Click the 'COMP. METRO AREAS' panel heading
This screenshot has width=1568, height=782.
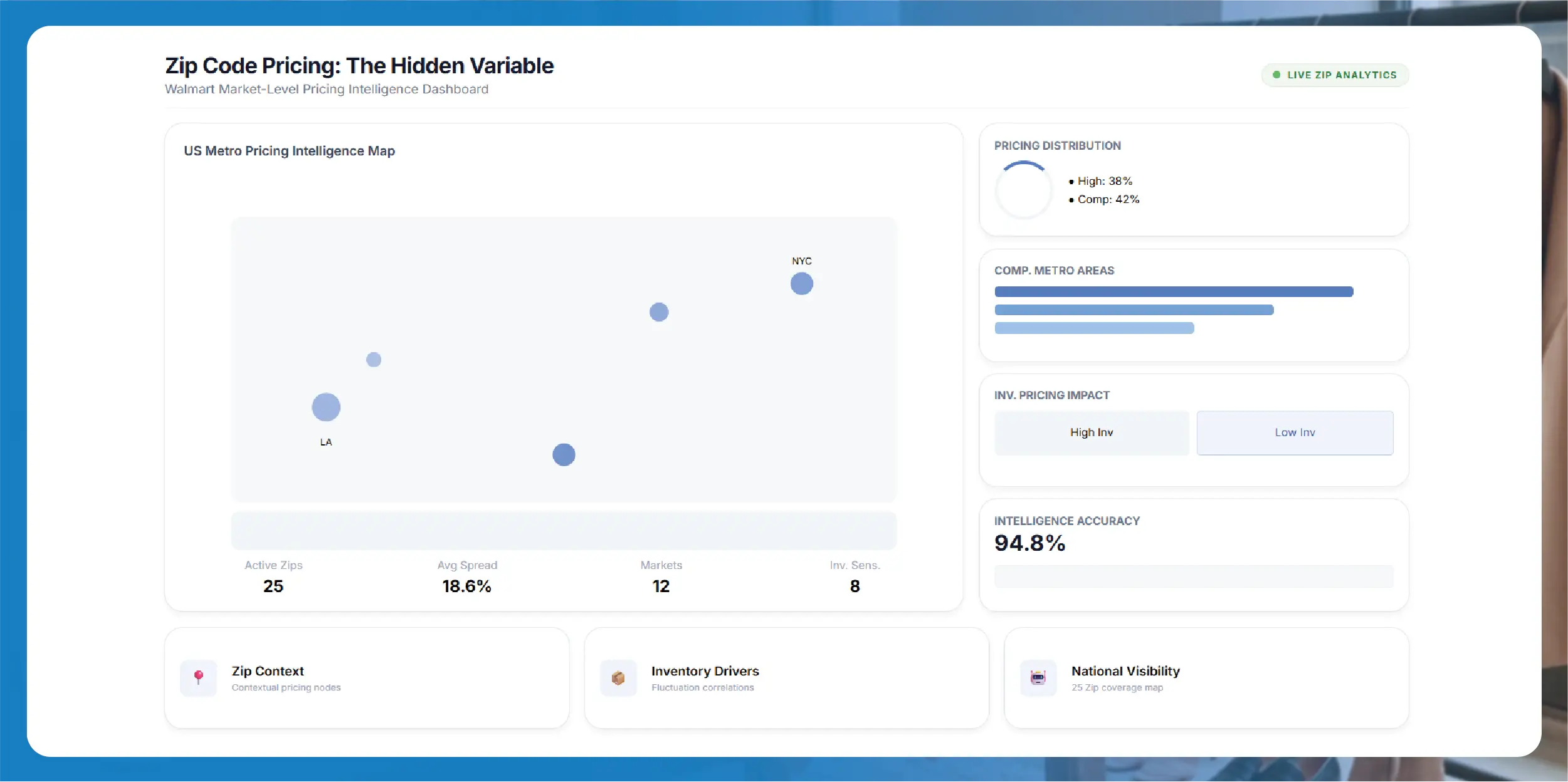click(1055, 271)
